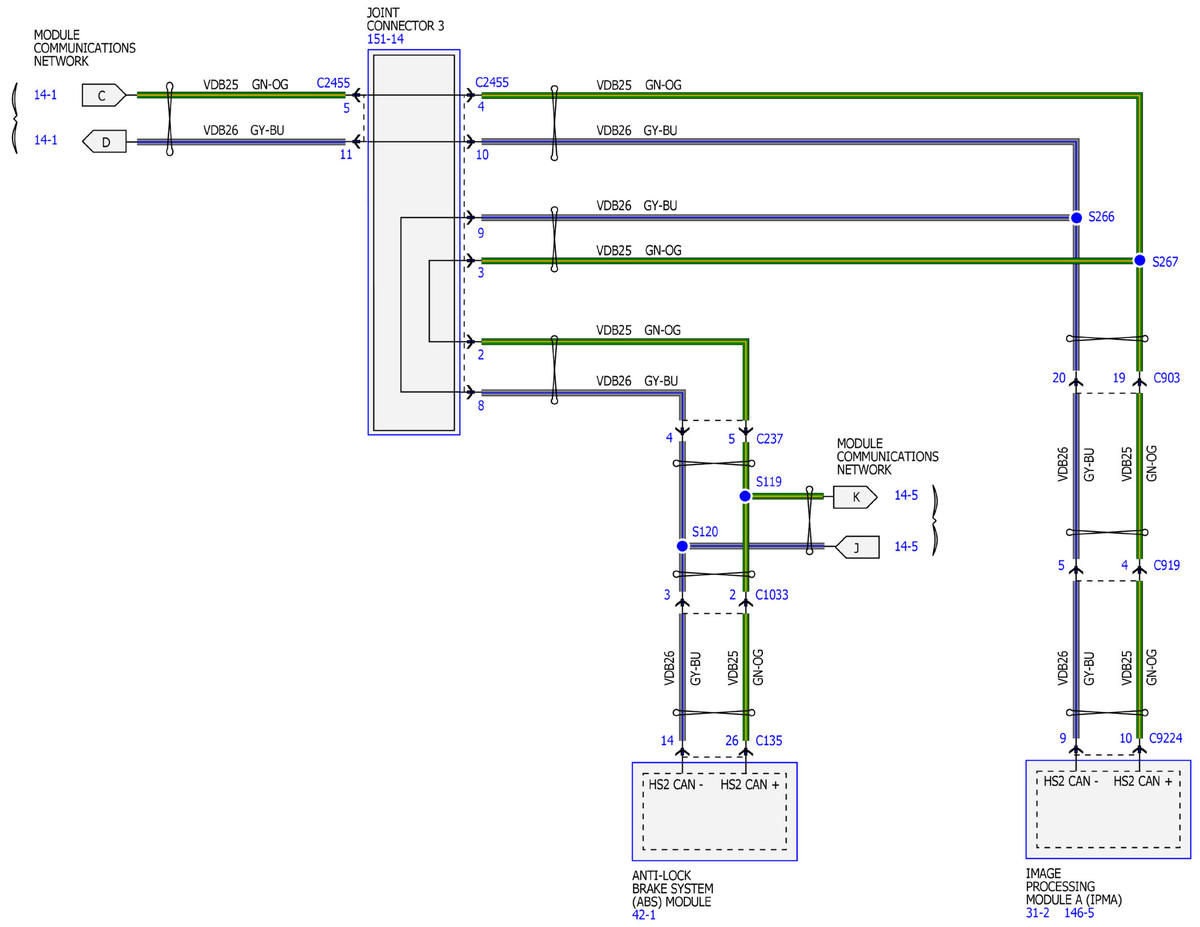Select splice point S267
This screenshot has height=927, width=1200.
(1139, 260)
